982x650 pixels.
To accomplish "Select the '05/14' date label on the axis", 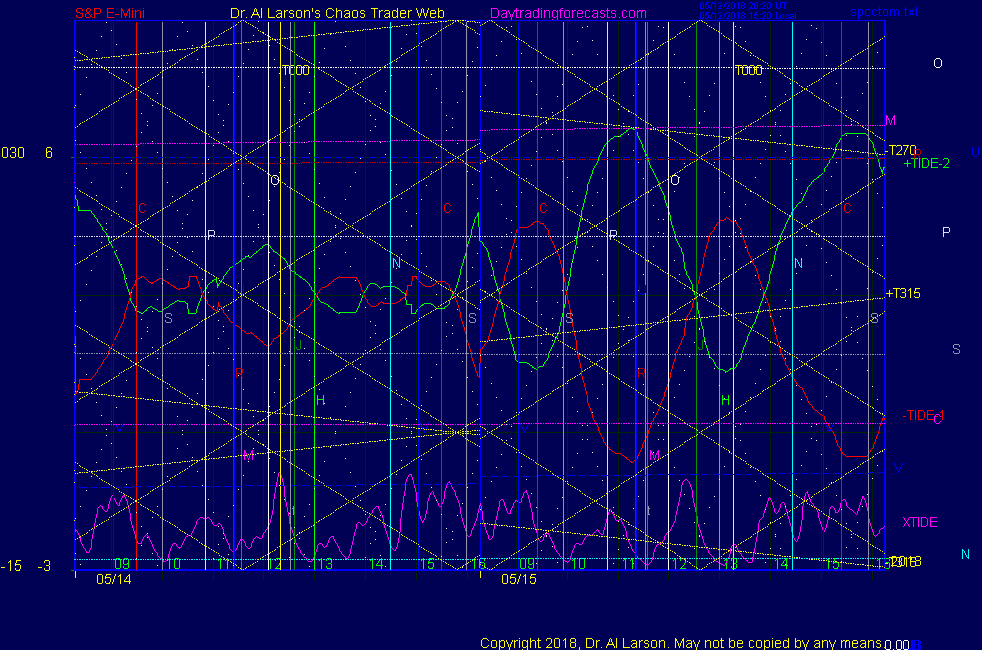I will [x=113, y=579].
